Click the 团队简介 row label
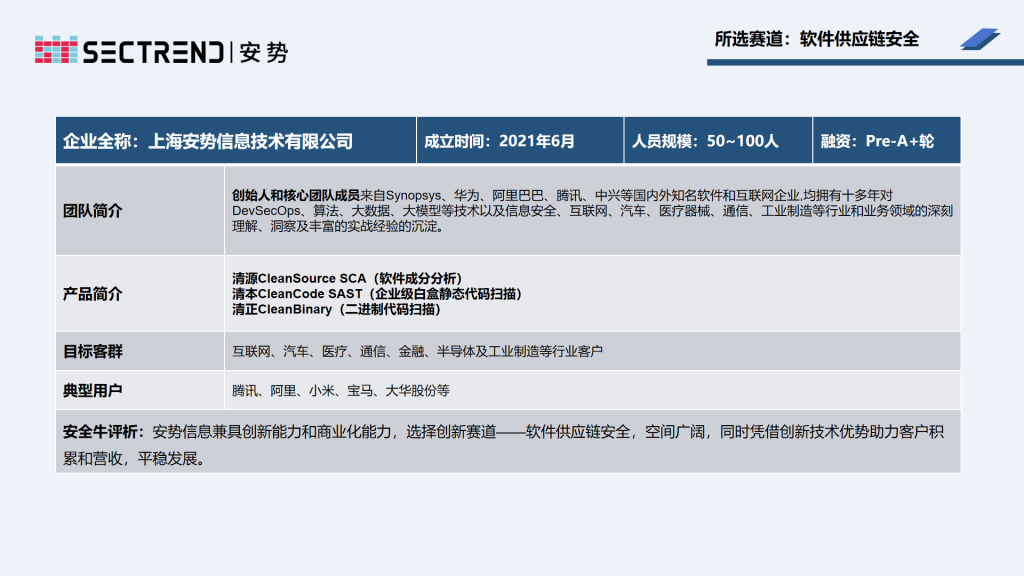1024x576 pixels. [x=92, y=211]
